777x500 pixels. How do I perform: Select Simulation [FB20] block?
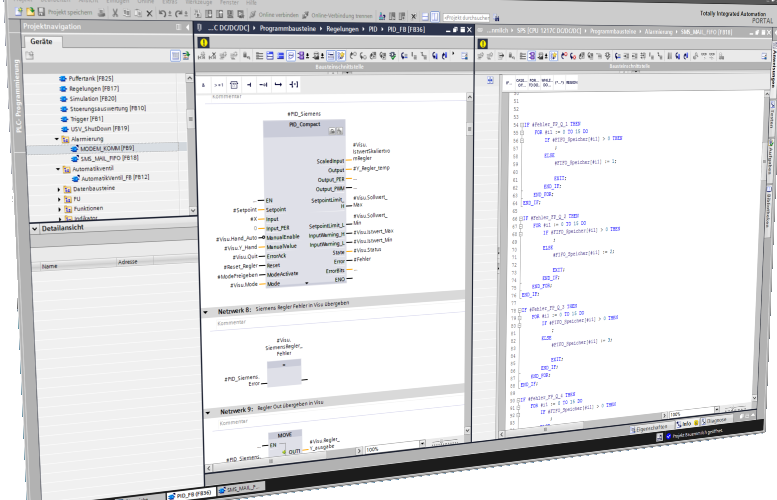point(89,99)
